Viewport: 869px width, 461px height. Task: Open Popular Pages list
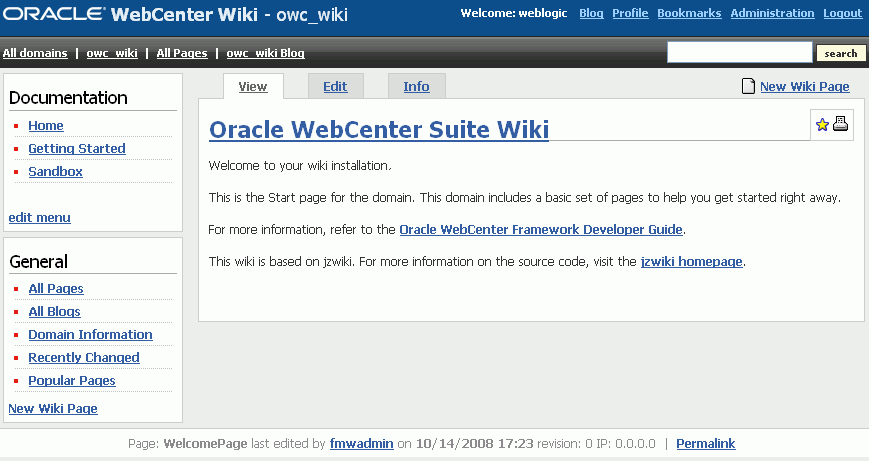coord(72,381)
